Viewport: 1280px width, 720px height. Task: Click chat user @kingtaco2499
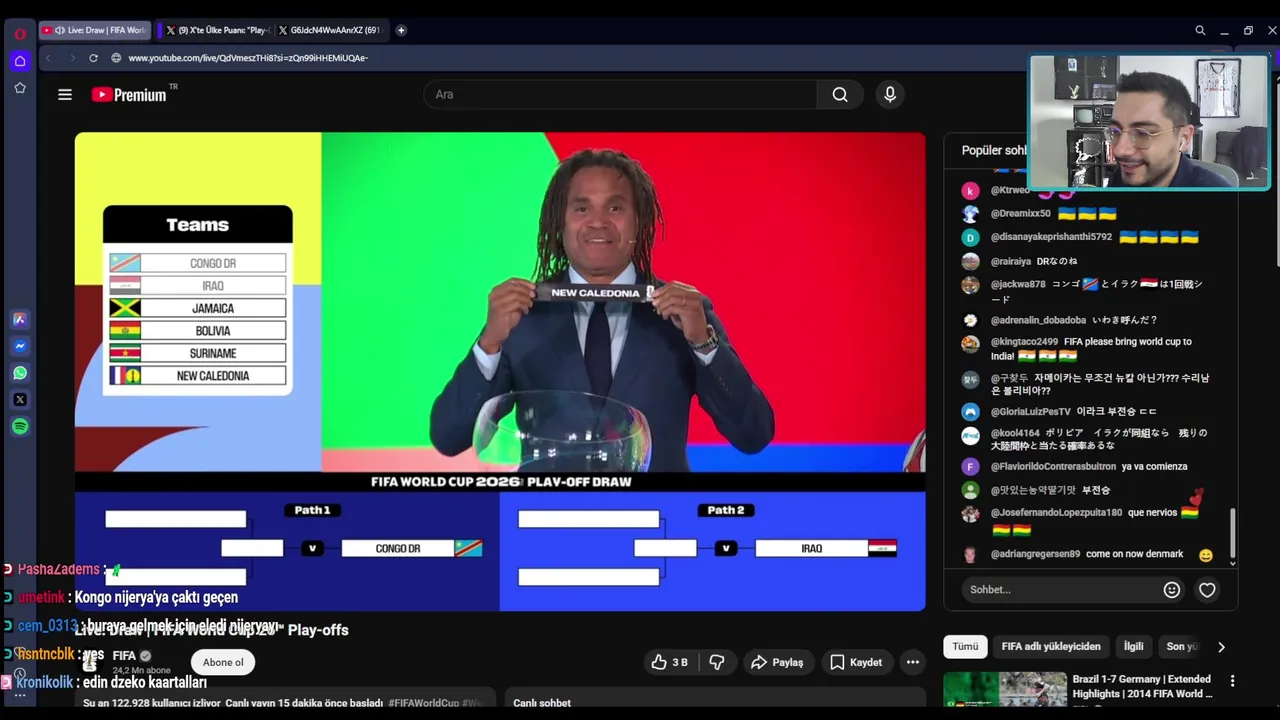[1024, 342]
